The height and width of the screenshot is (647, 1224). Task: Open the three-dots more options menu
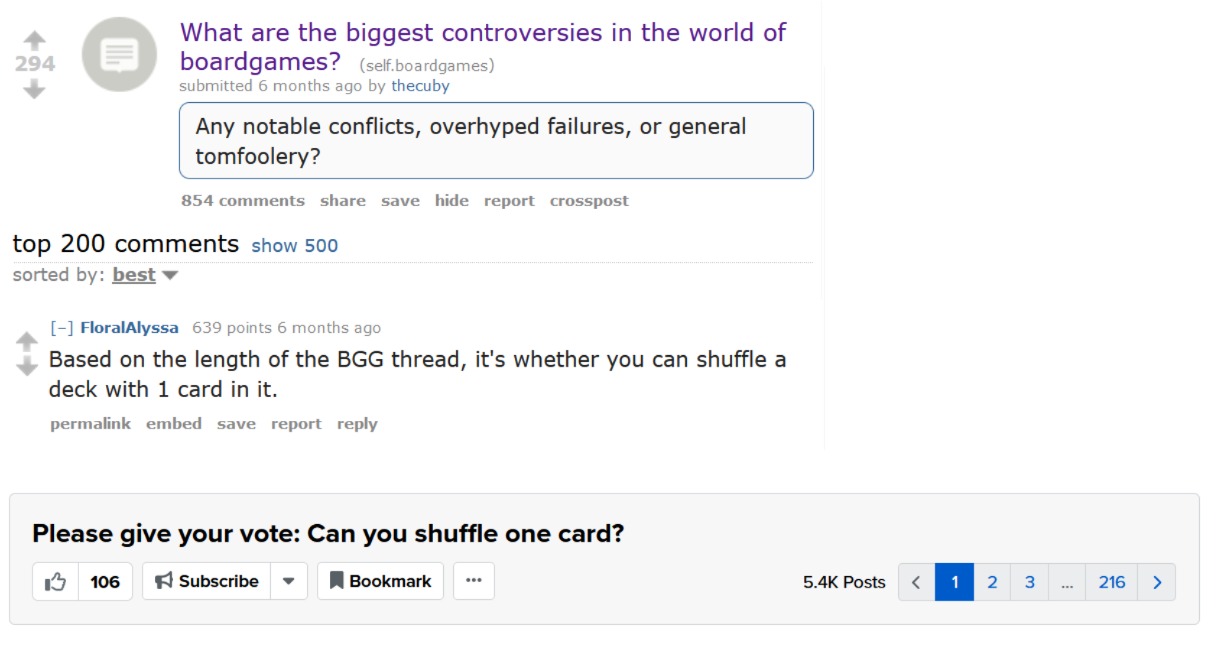[x=474, y=582]
